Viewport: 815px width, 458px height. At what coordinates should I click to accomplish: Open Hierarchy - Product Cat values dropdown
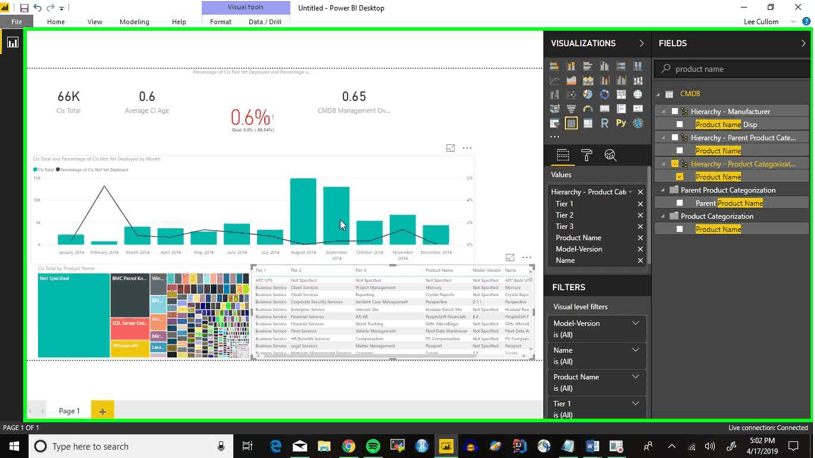click(630, 192)
